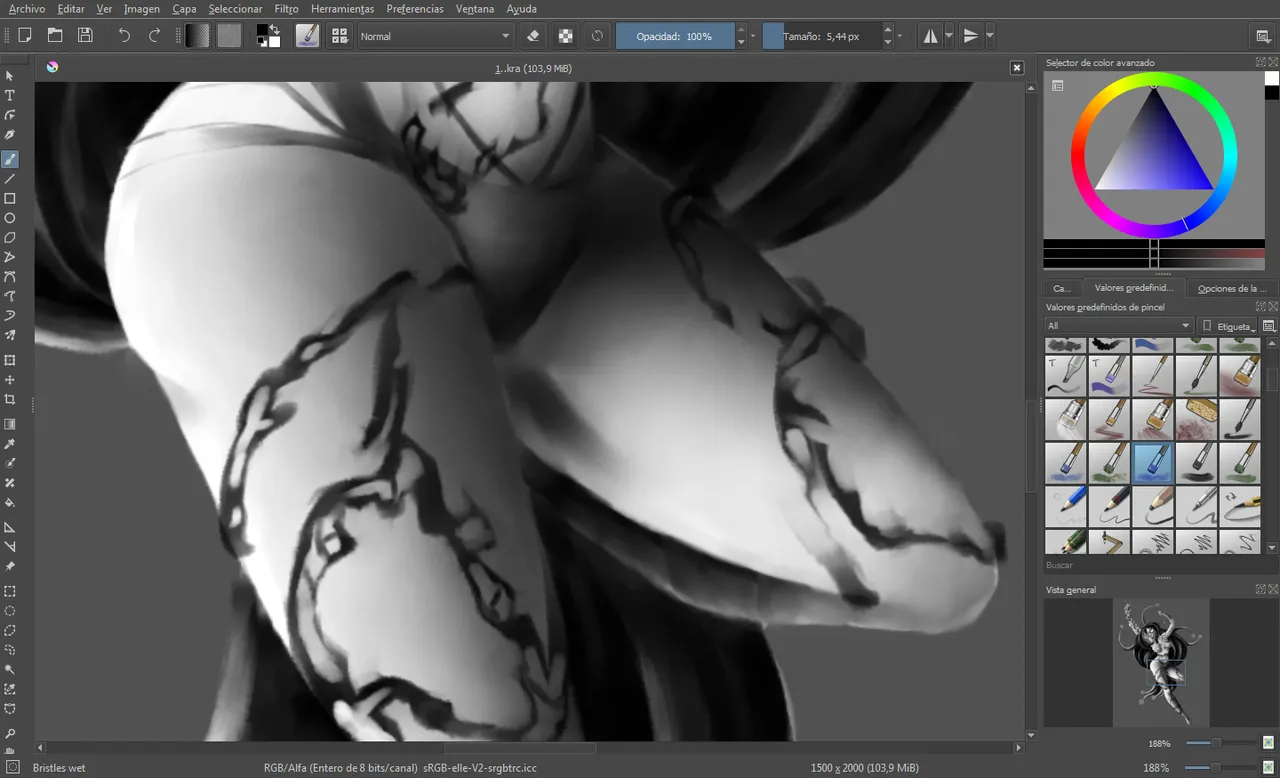Open fill pattern selector in toolbar
The width and height of the screenshot is (1280, 778).
tap(229, 36)
